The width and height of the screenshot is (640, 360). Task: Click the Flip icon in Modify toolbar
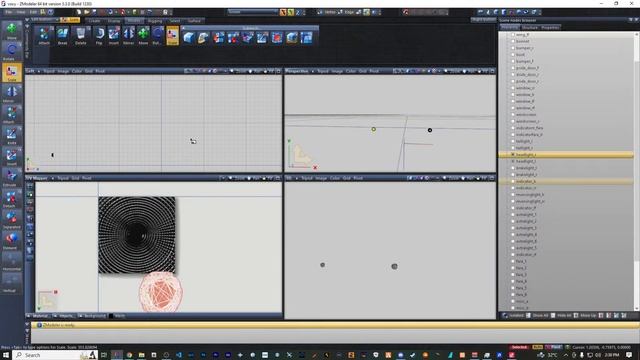(x=99, y=36)
